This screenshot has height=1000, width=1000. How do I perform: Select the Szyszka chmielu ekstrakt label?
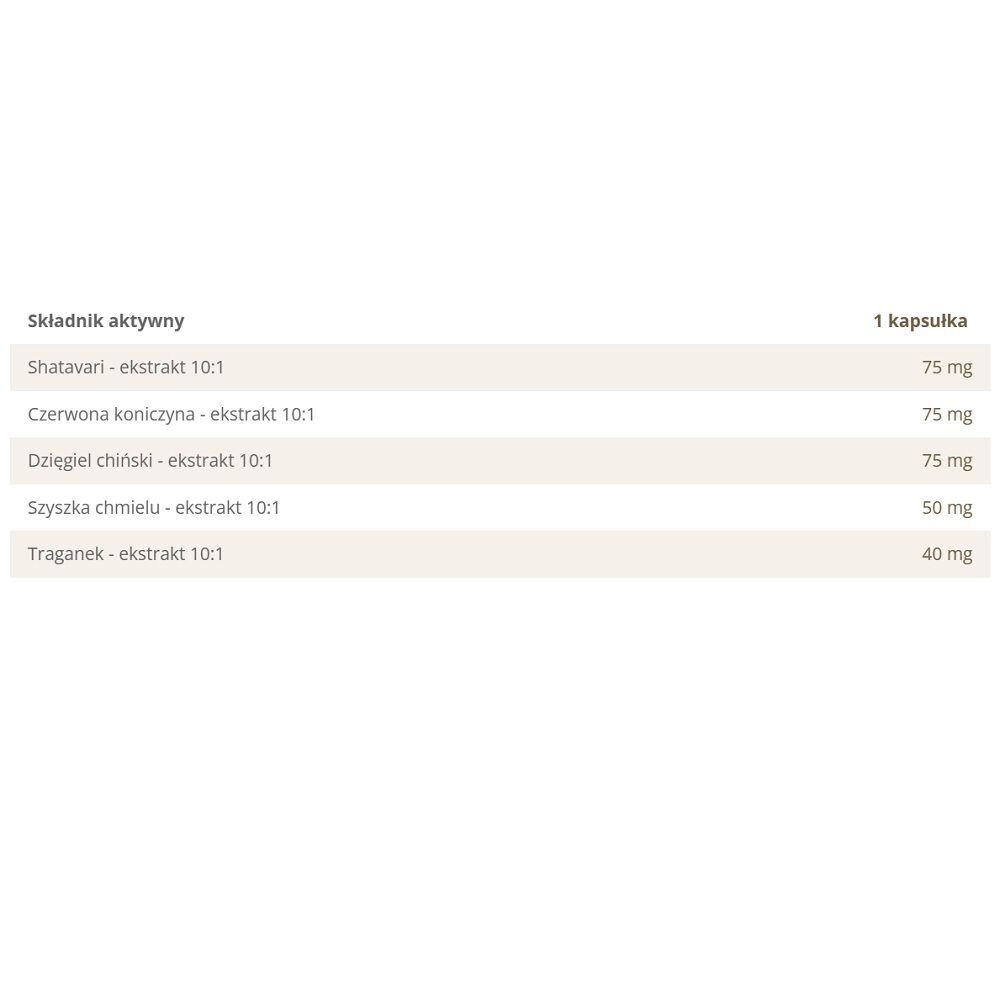[154, 508]
